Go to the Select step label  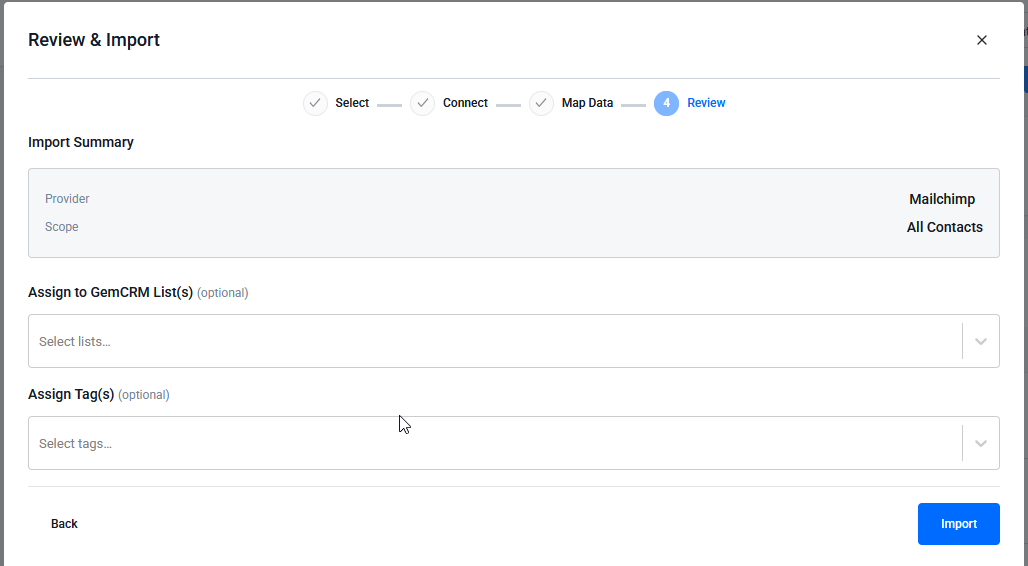(352, 103)
